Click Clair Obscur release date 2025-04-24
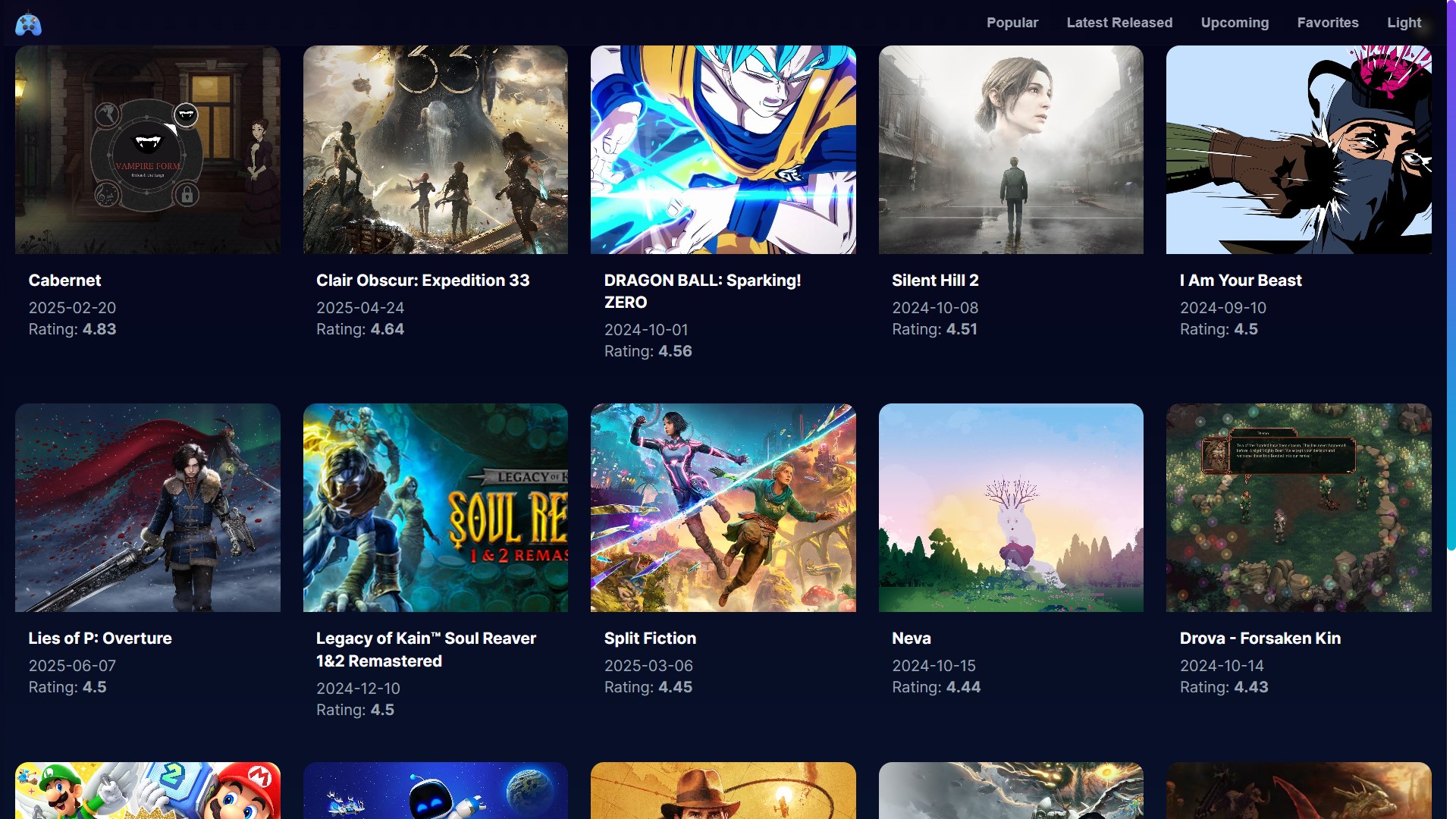The height and width of the screenshot is (819, 1456). 360,308
